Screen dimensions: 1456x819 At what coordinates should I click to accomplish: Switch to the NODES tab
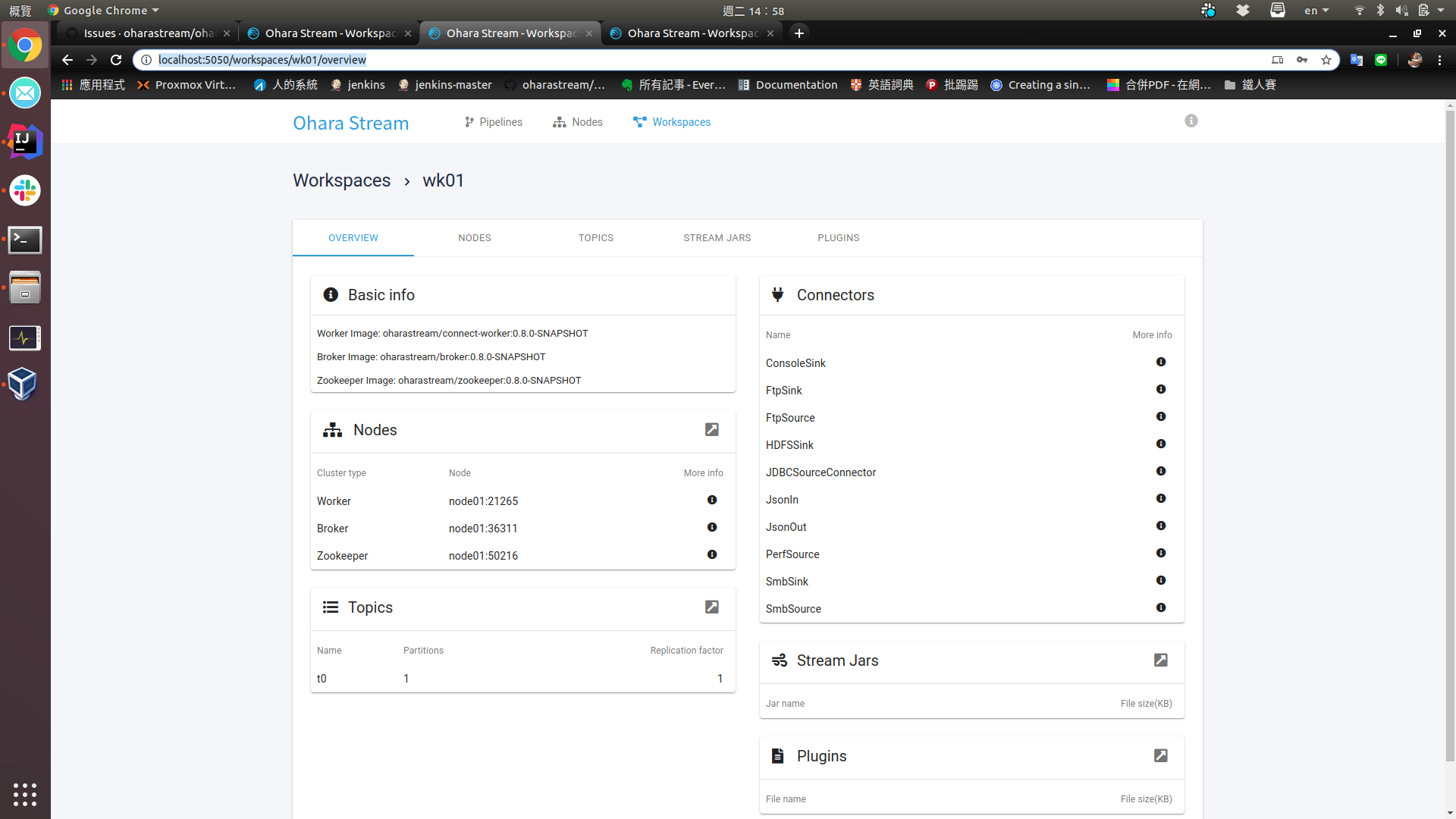[475, 238]
